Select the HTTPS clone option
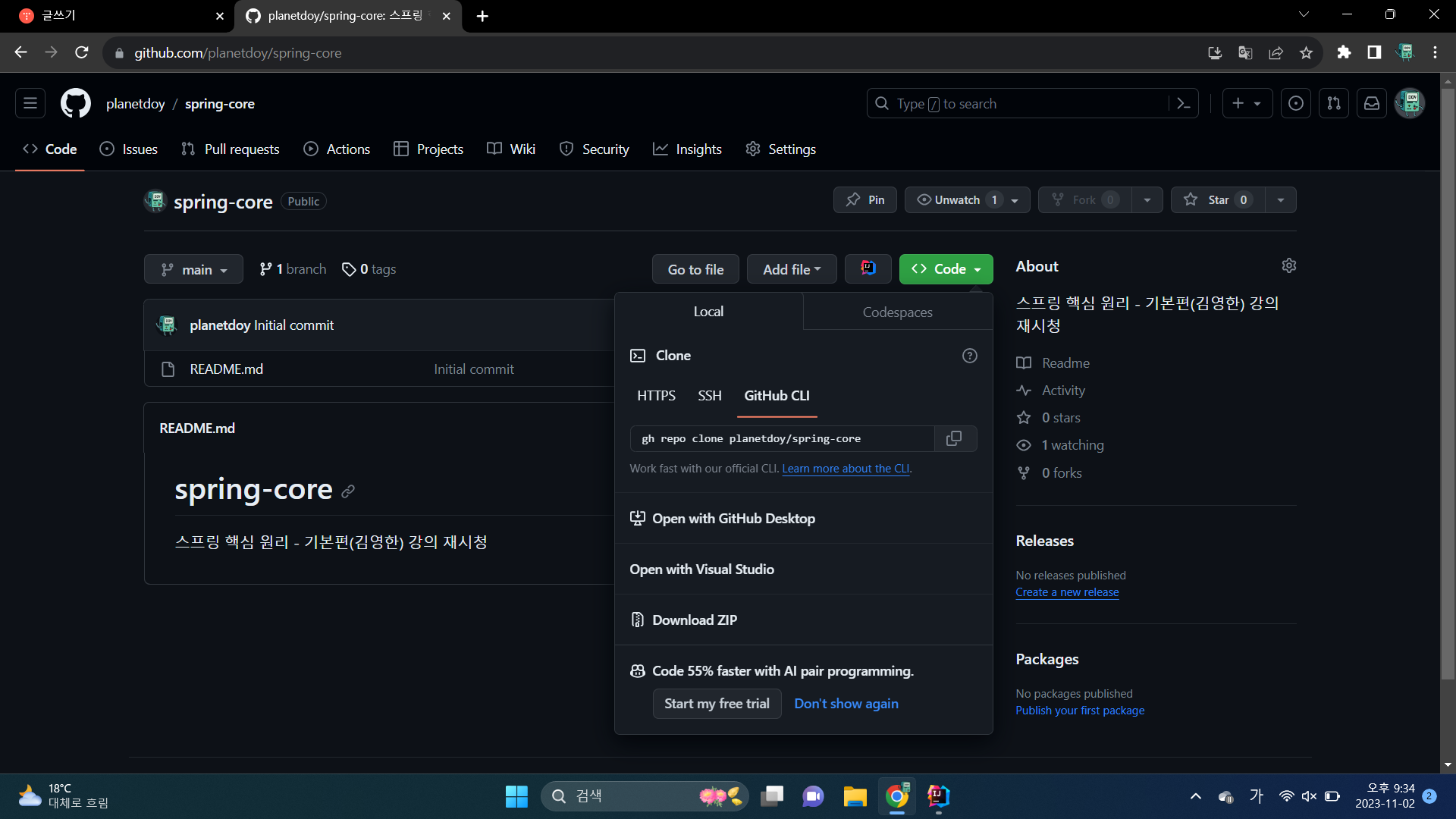1456x819 pixels. pyautogui.click(x=656, y=395)
